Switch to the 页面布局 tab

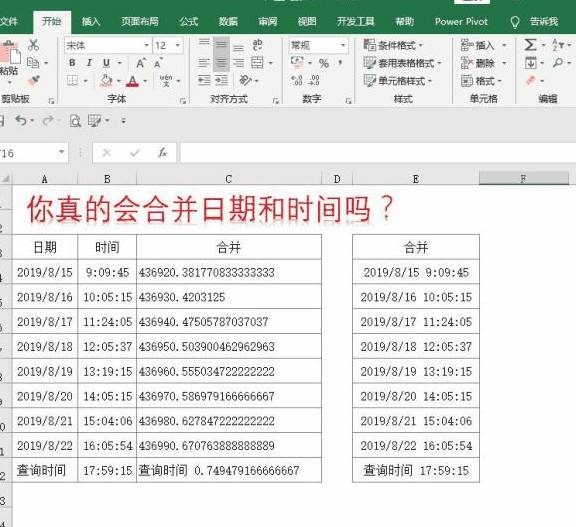point(140,22)
